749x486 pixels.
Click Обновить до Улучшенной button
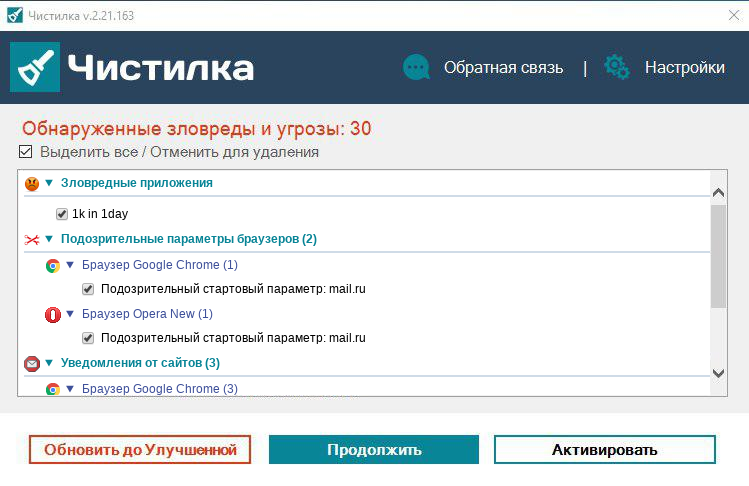(x=140, y=449)
